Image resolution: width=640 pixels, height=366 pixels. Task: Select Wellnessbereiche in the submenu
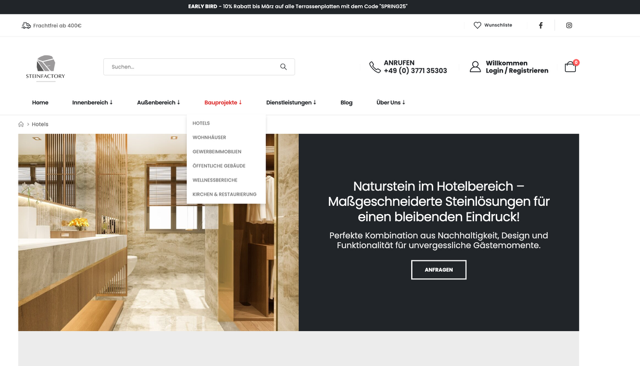(215, 180)
